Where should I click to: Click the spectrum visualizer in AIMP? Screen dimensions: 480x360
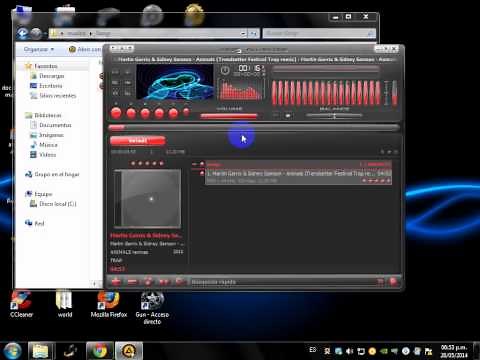point(241,89)
